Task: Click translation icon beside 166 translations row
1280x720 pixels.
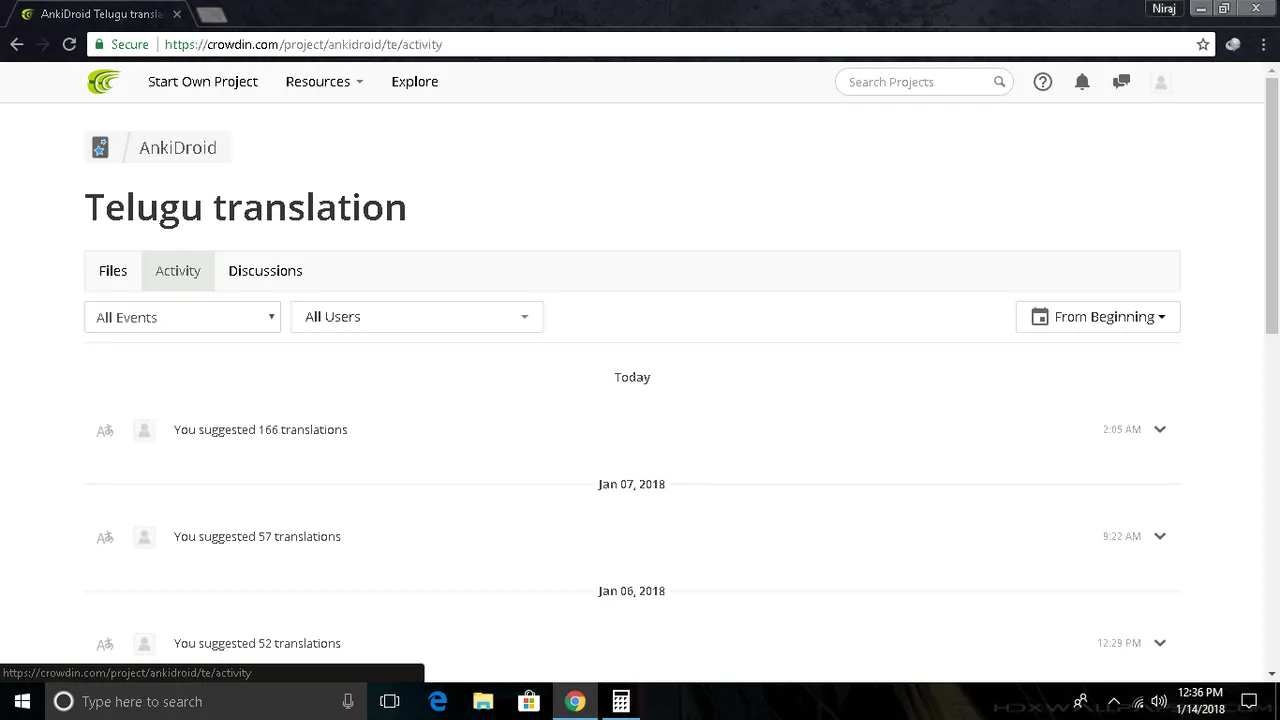Action: click(105, 431)
